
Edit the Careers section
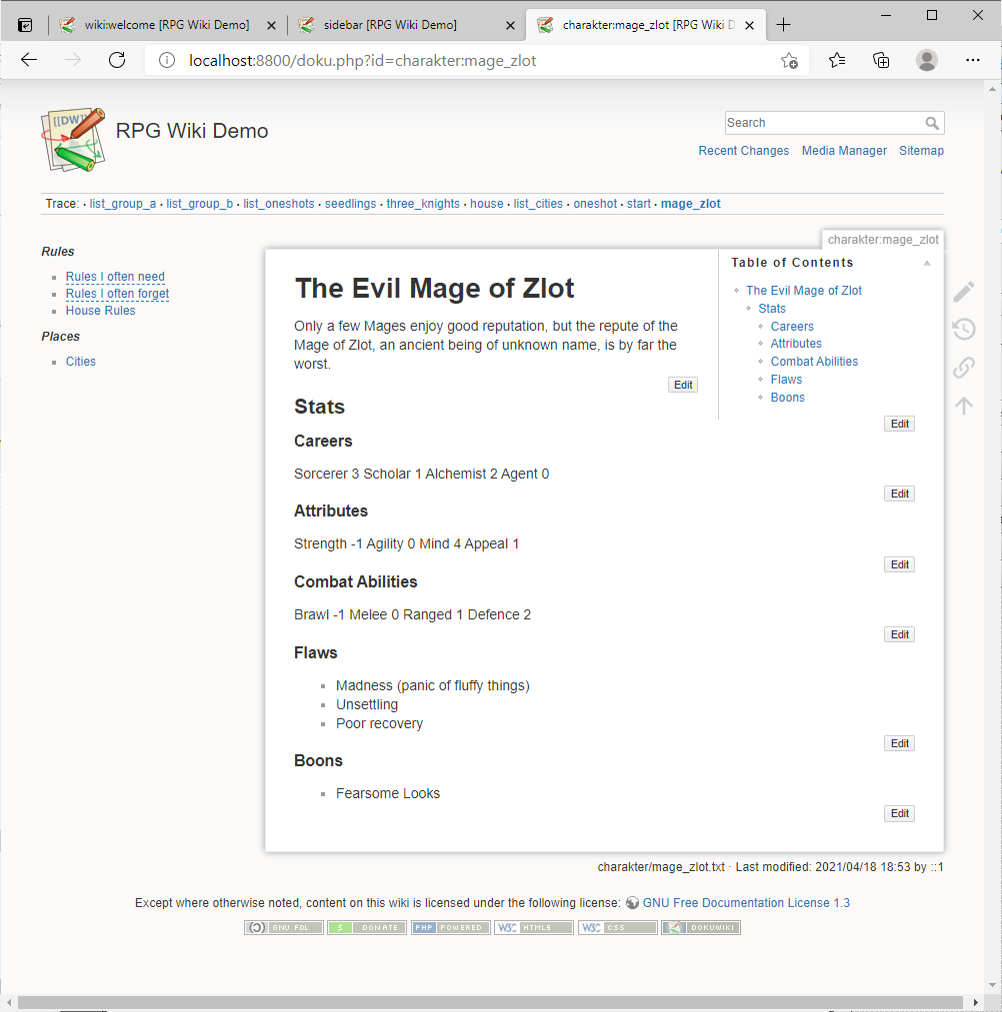coord(899,494)
